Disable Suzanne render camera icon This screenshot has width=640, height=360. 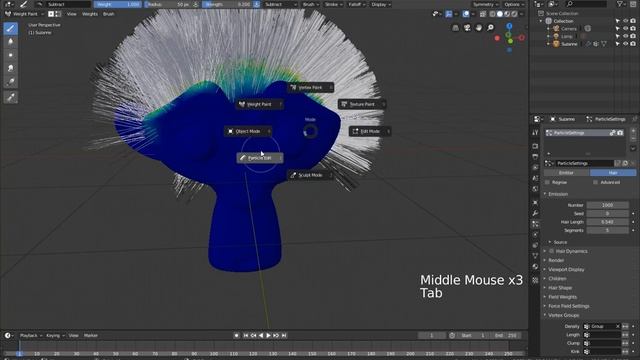(x=633, y=44)
